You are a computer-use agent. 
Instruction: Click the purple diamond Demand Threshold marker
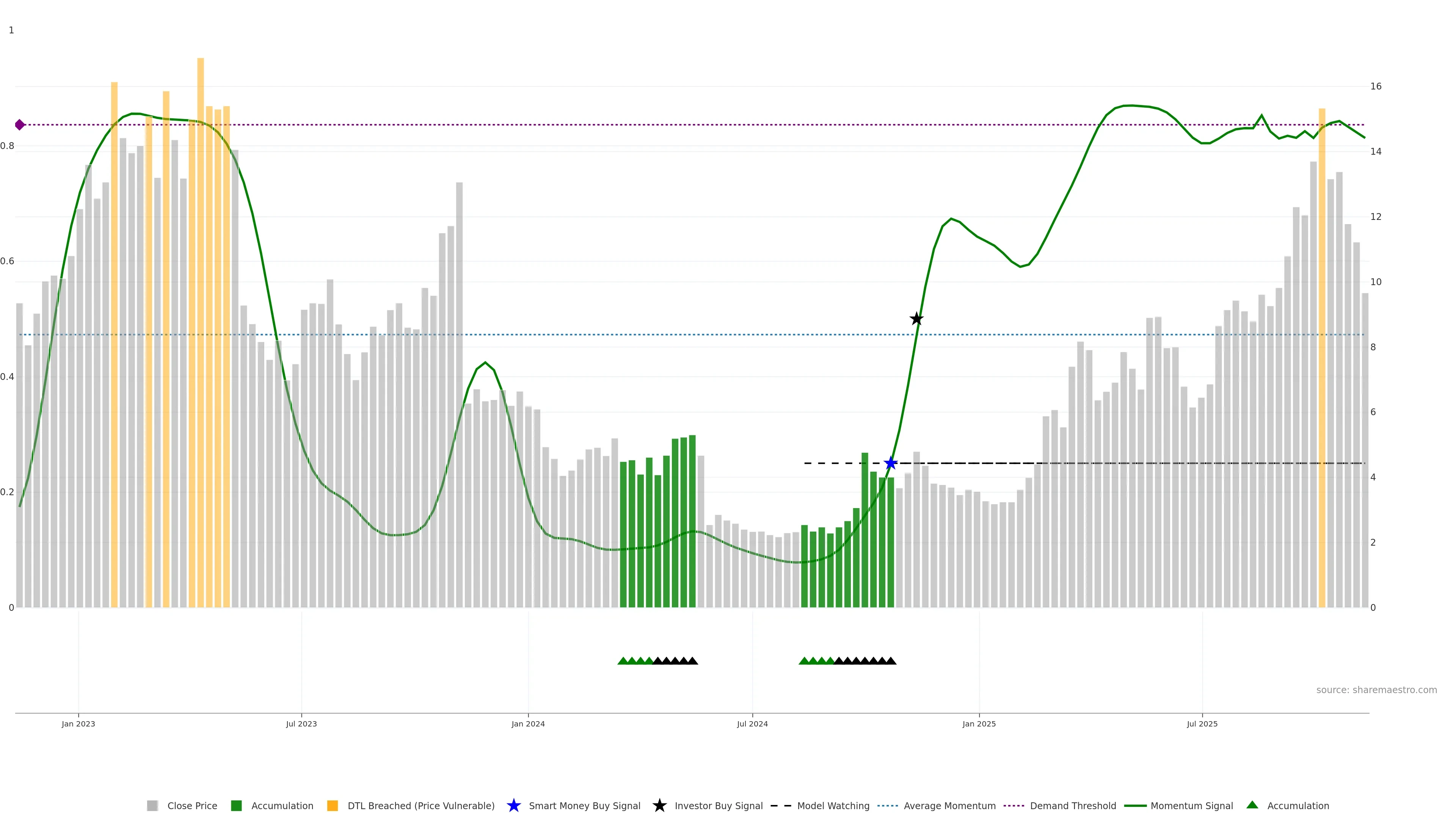click(x=20, y=125)
